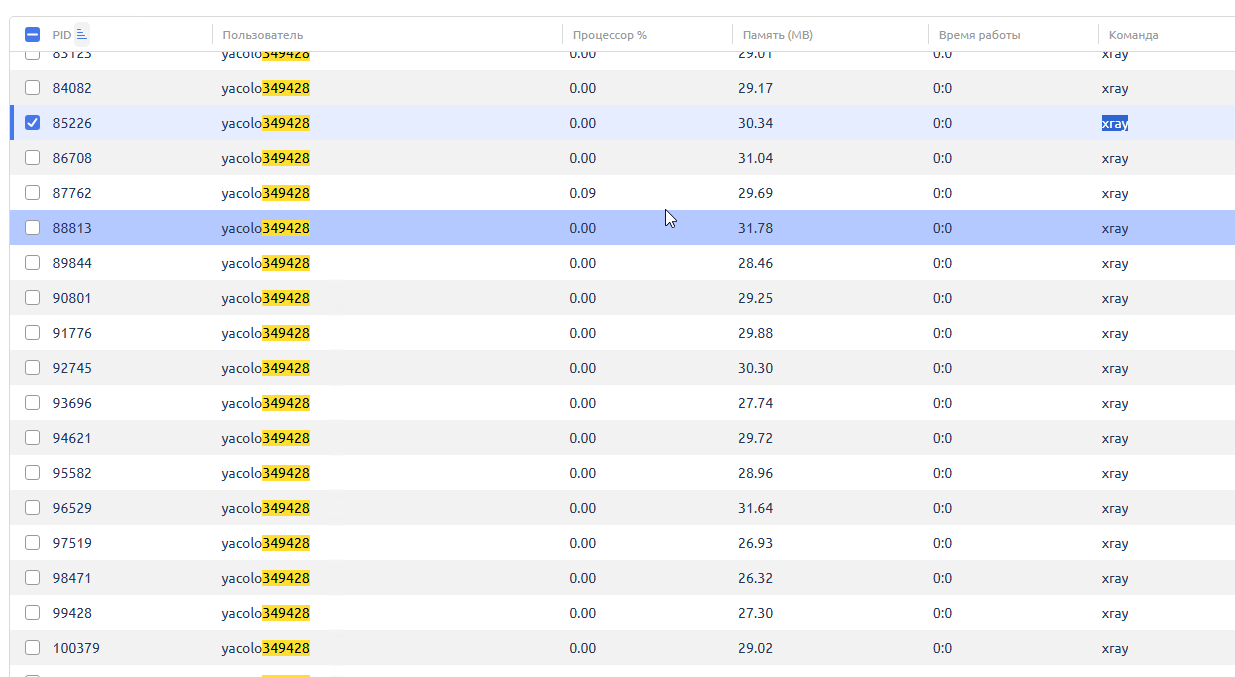Viewport: 1235px width, 677px height.
Task: Click the user name in row 93696
Action: [x=266, y=403]
